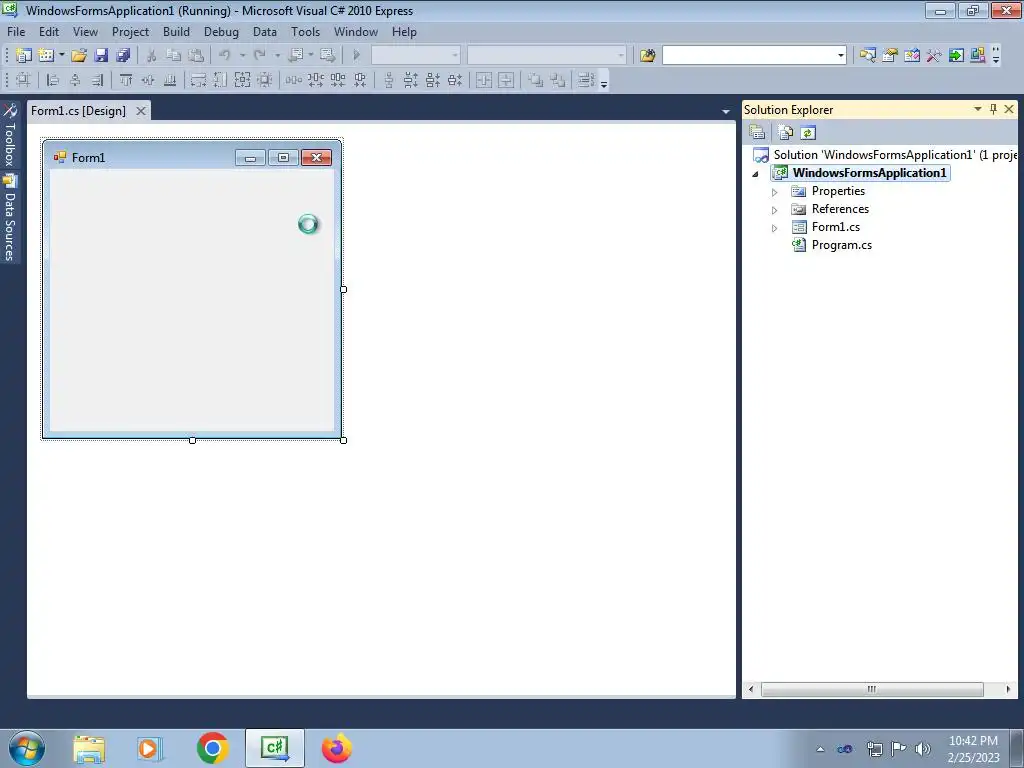Click the Copy toolbar icon
This screenshot has width=1024, height=768.
[173, 56]
